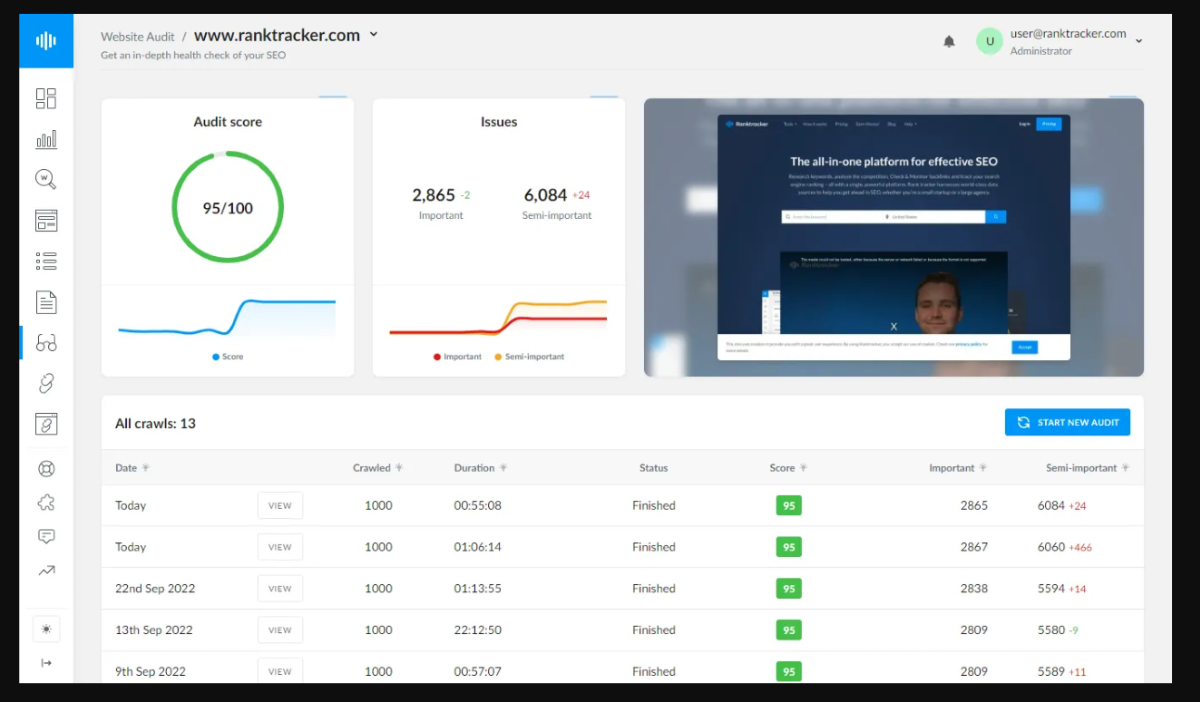Click the orange Semi-important legend marker
Screen dimensions: 1200x702
[498, 357]
